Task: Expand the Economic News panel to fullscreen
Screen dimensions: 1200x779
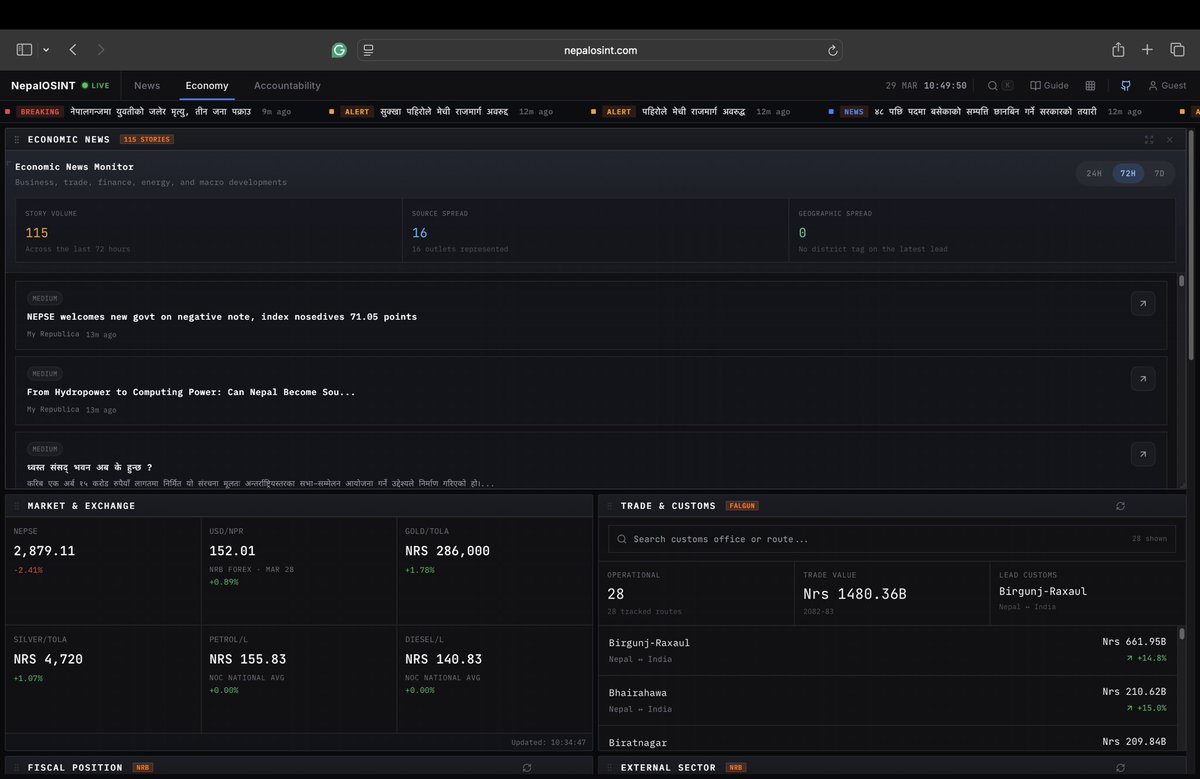Action: coord(1149,139)
